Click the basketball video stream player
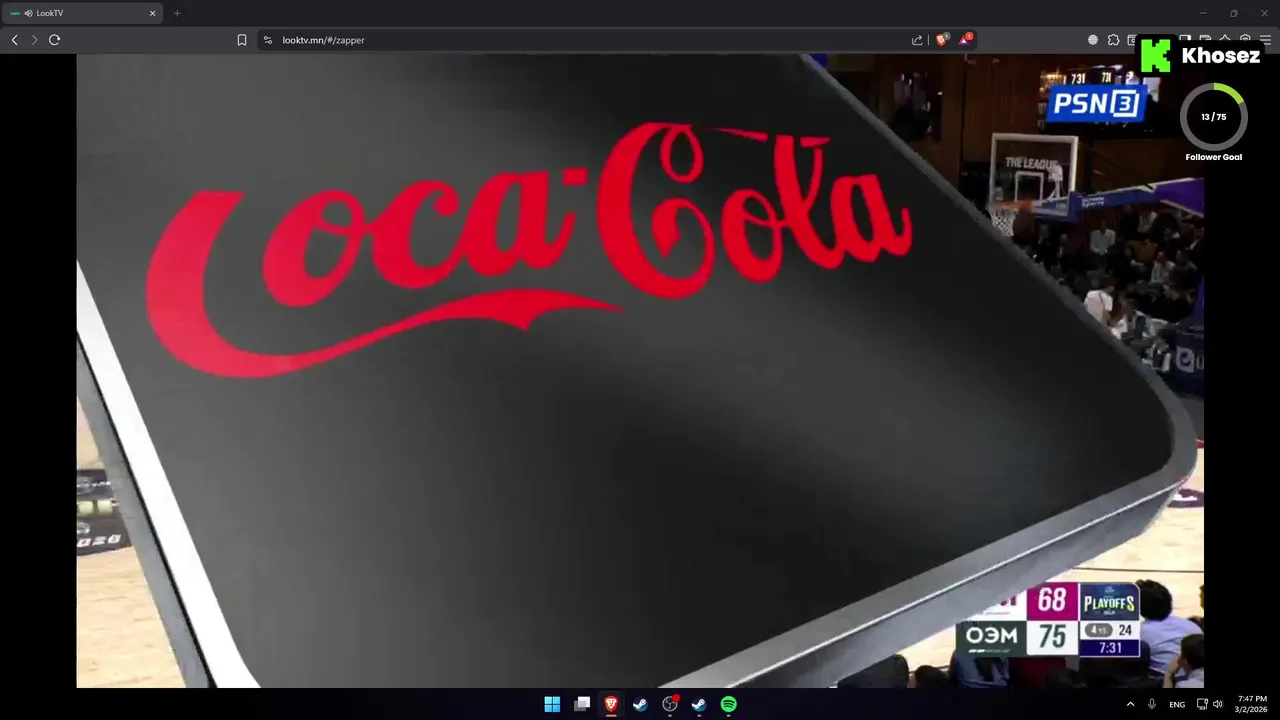 (x=640, y=371)
